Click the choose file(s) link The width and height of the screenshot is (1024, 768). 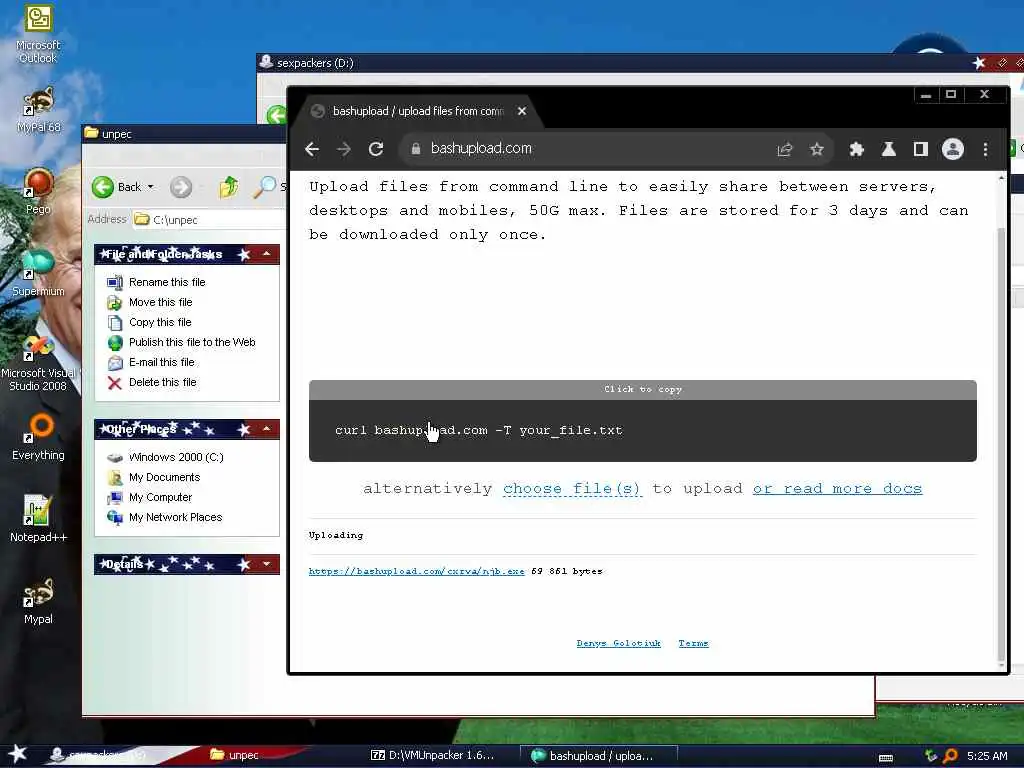[x=572, y=488]
